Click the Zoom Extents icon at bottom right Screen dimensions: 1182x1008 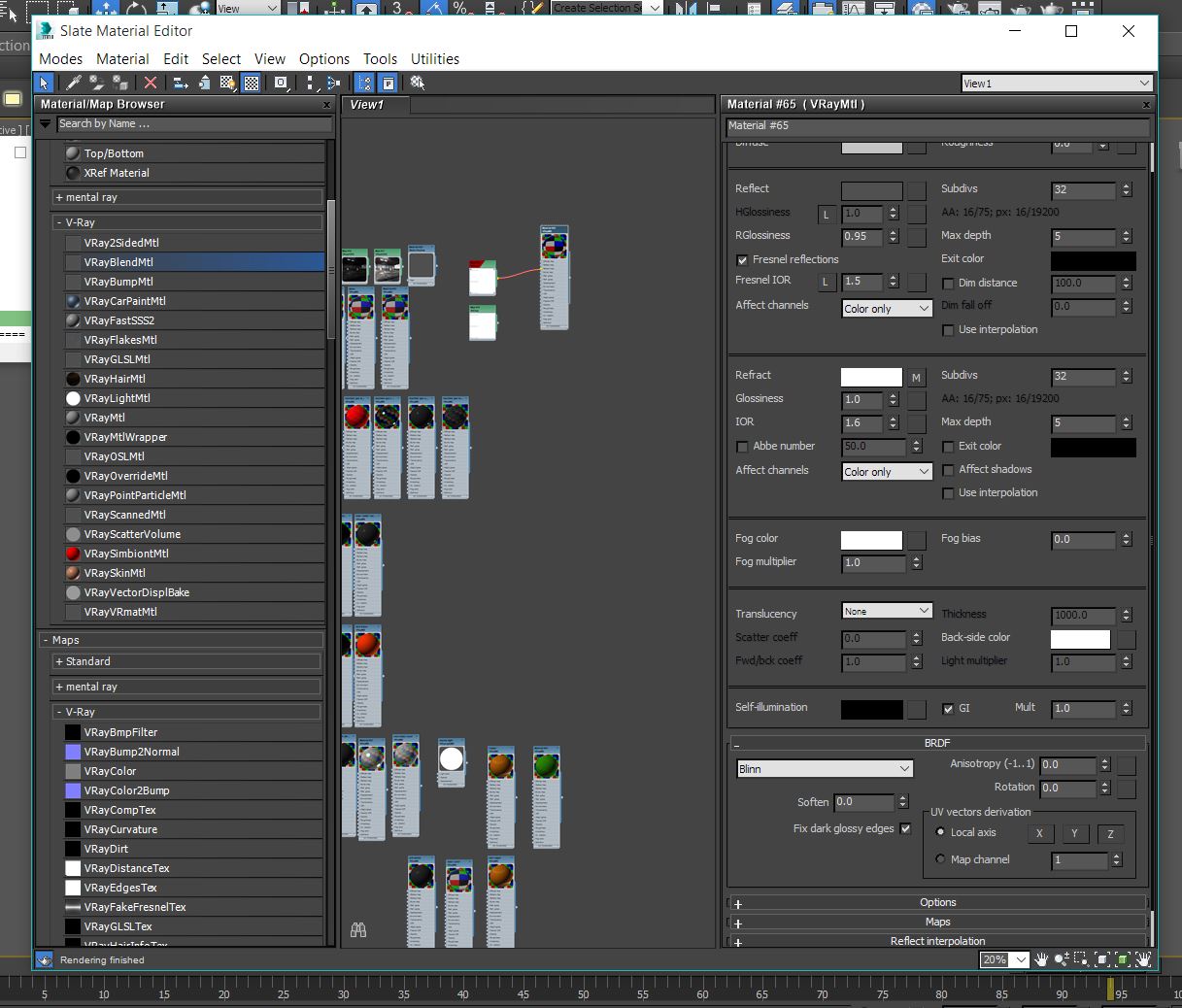(x=1102, y=961)
